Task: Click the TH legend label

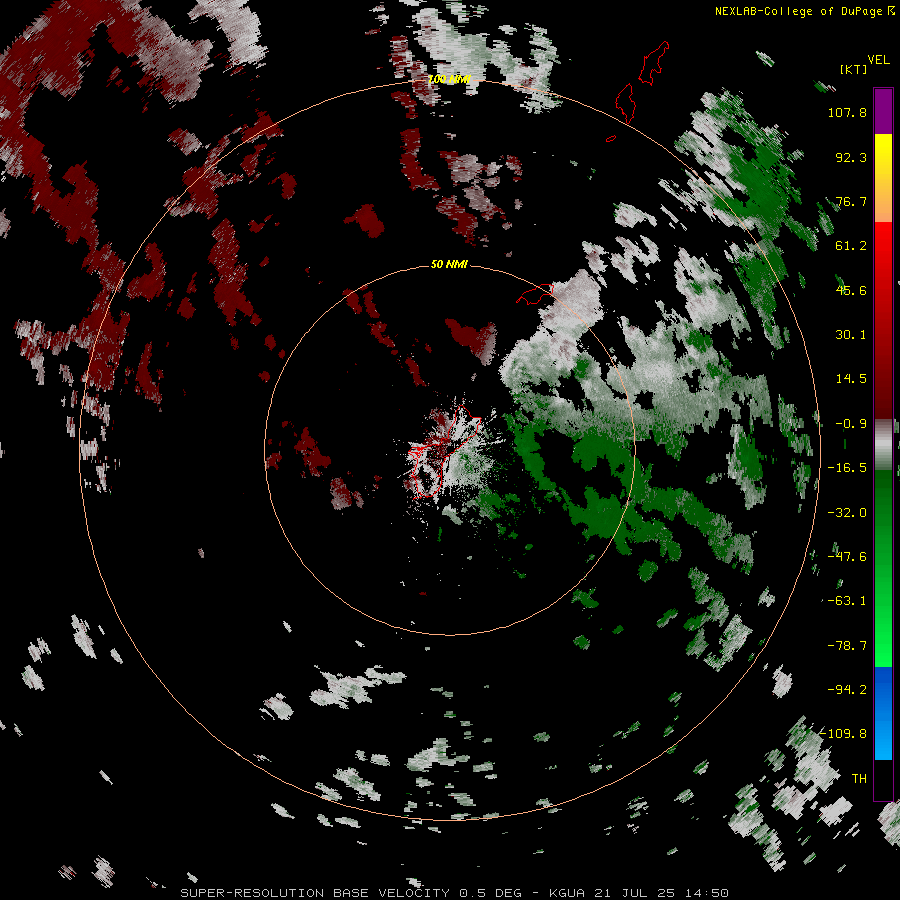Action: point(859,779)
